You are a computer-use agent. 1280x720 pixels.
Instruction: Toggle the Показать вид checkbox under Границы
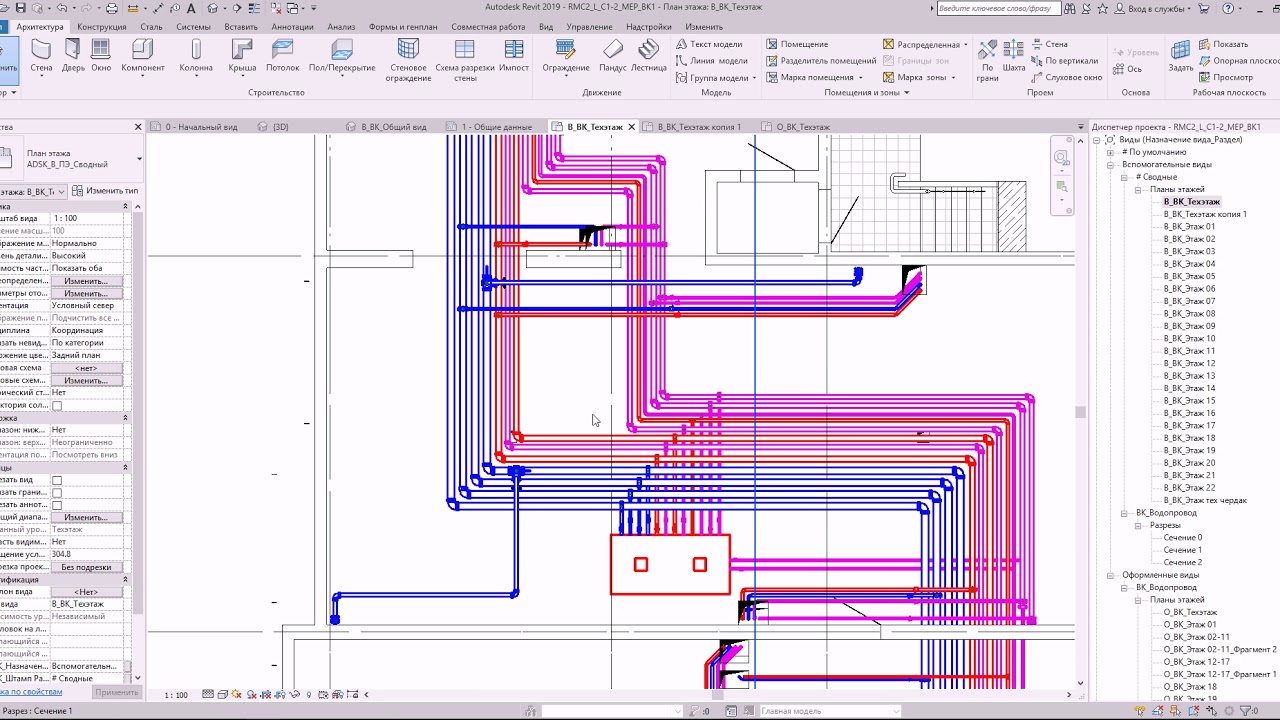pos(57,480)
